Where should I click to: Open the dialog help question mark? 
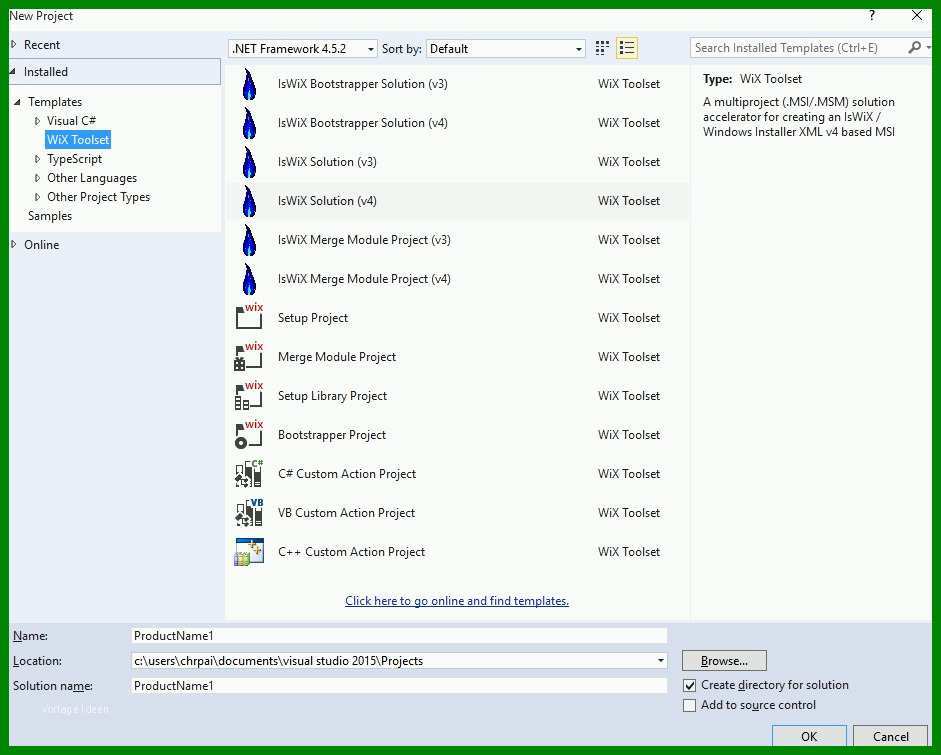pos(872,16)
